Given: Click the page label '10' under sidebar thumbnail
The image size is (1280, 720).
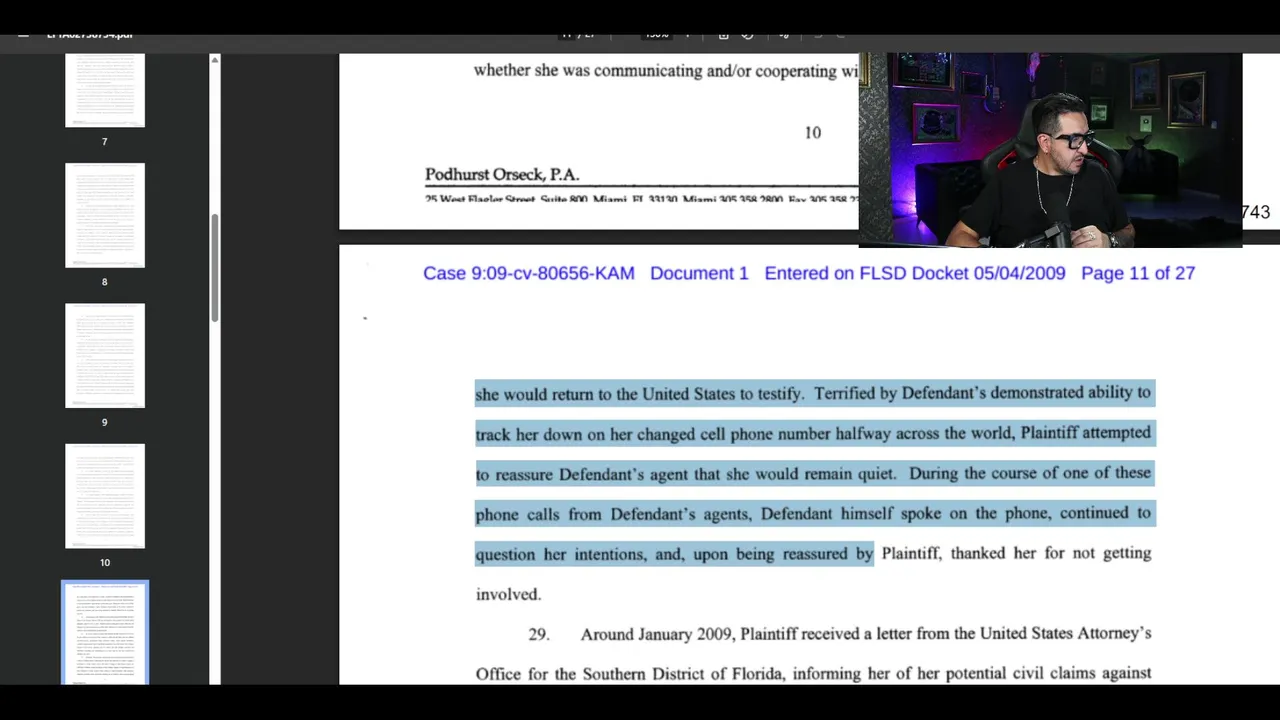Looking at the screenshot, I should click(x=104, y=562).
